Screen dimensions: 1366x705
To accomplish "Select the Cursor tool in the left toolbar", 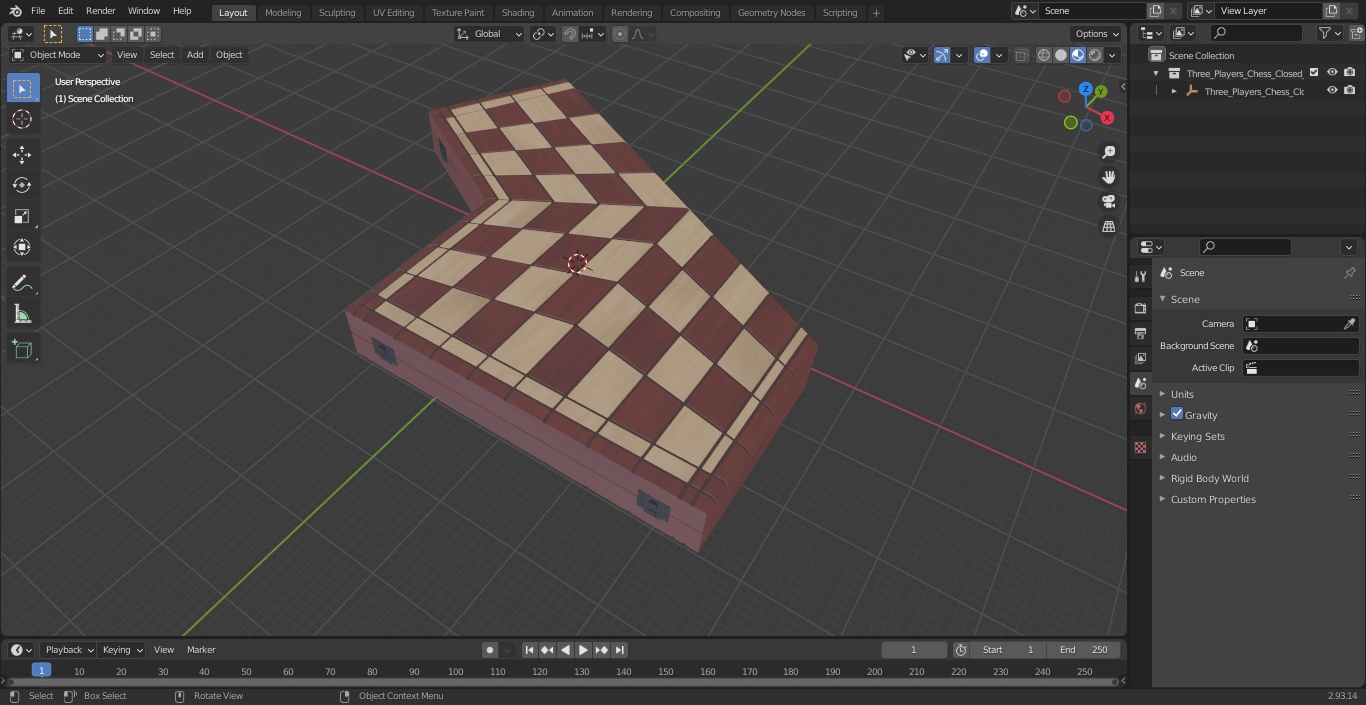I will click(22, 119).
